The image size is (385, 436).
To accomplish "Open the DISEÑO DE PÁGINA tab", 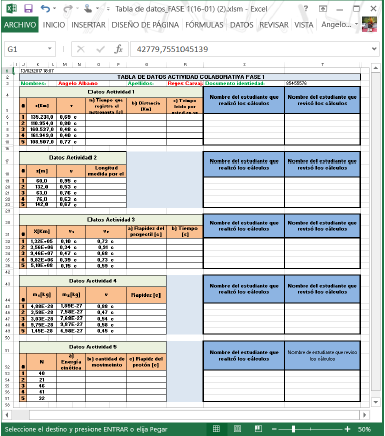I will 145,25.
